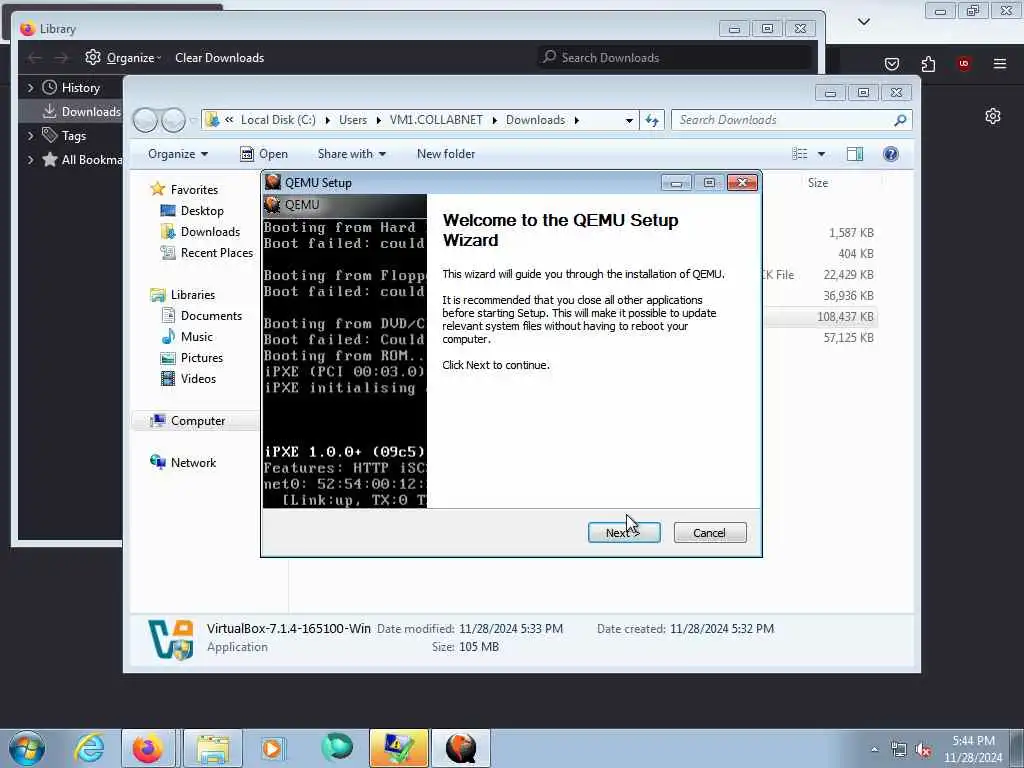Open Documents library
This screenshot has width=1024, height=768.
(211, 315)
